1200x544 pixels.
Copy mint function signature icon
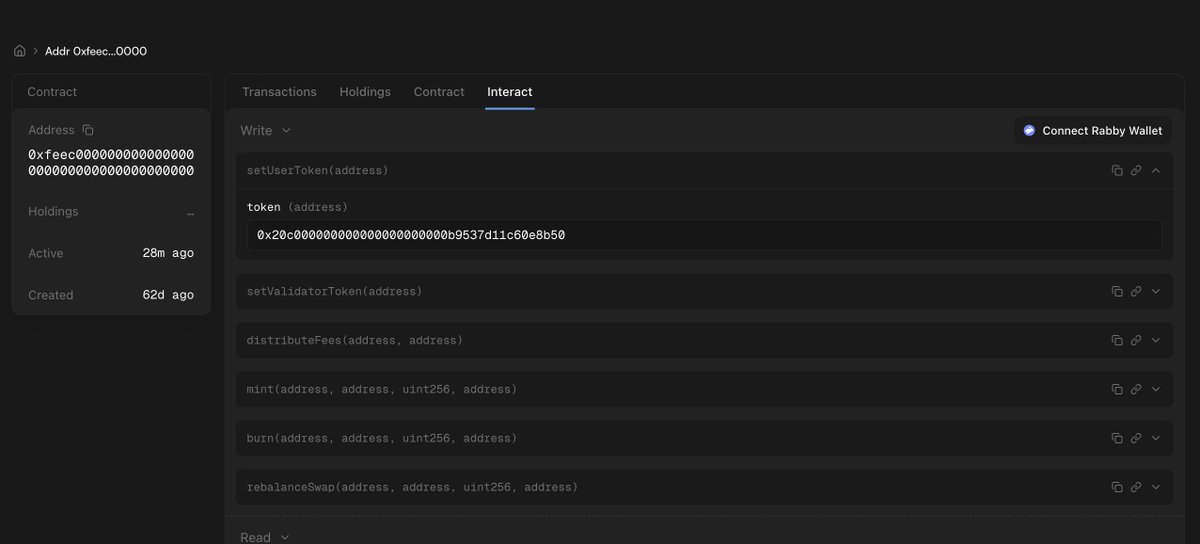tap(1117, 389)
